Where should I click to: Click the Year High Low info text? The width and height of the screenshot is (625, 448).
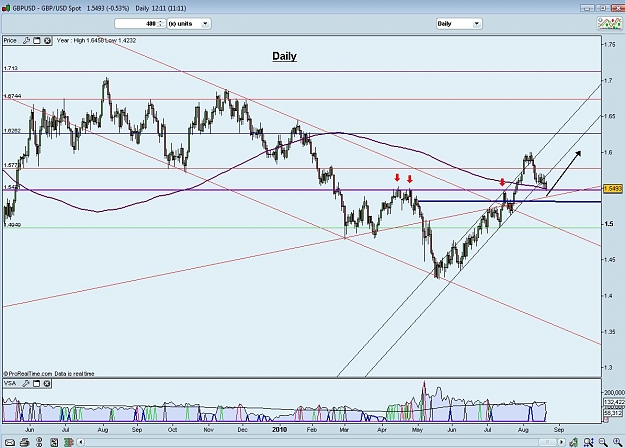click(x=96, y=40)
